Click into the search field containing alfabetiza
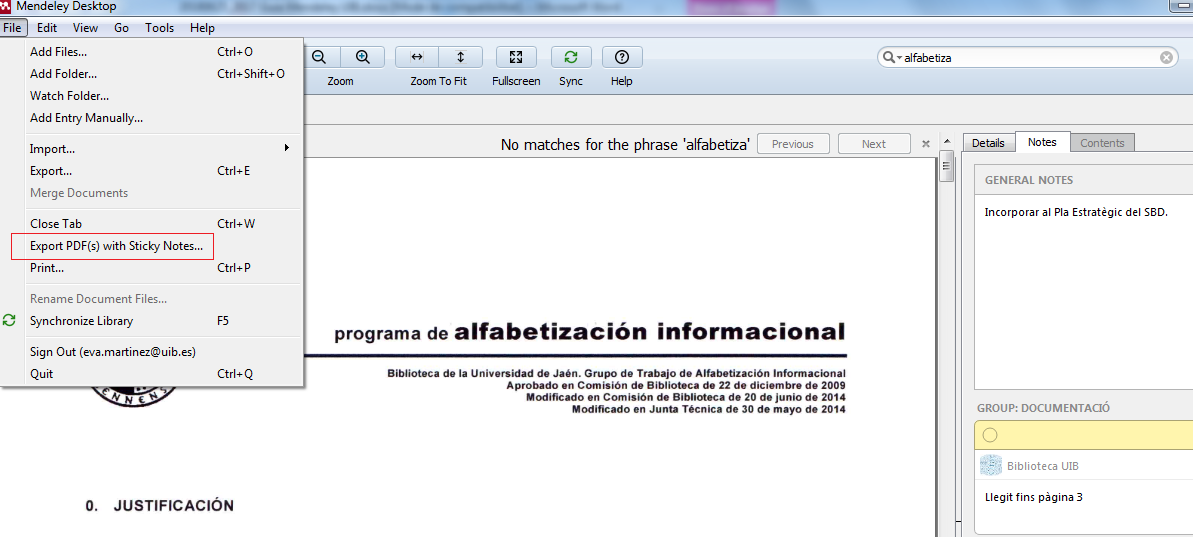Viewport: 1193px width, 537px height. pos(1027,57)
